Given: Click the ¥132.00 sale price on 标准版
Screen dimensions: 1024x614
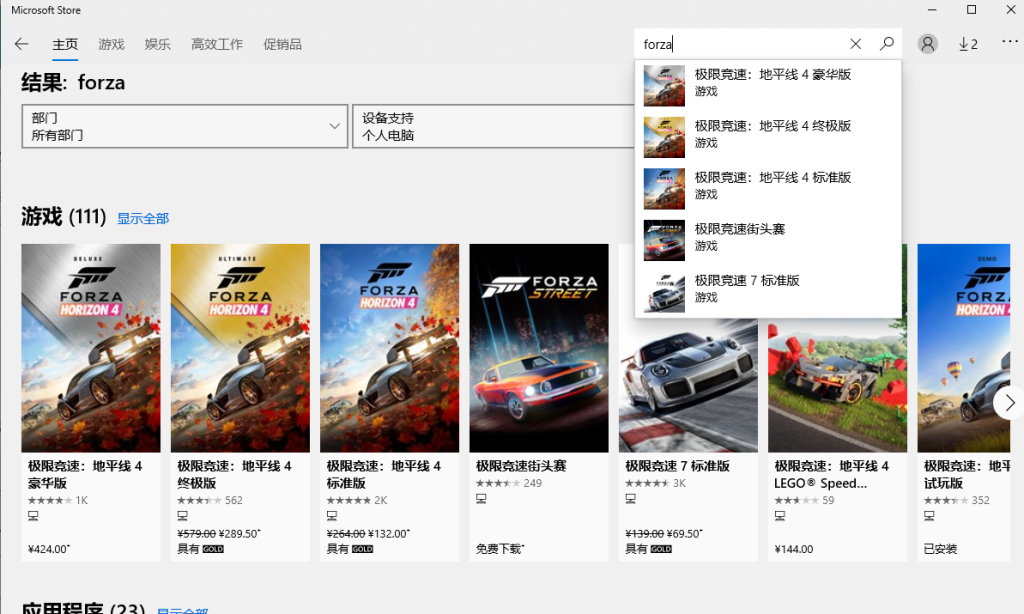Looking at the screenshot, I should [389, 534].
